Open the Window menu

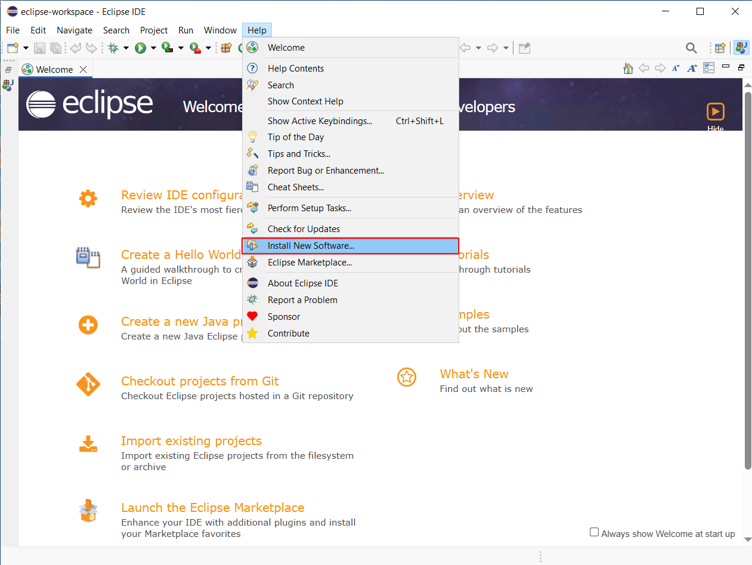click(x=220, y=30)
